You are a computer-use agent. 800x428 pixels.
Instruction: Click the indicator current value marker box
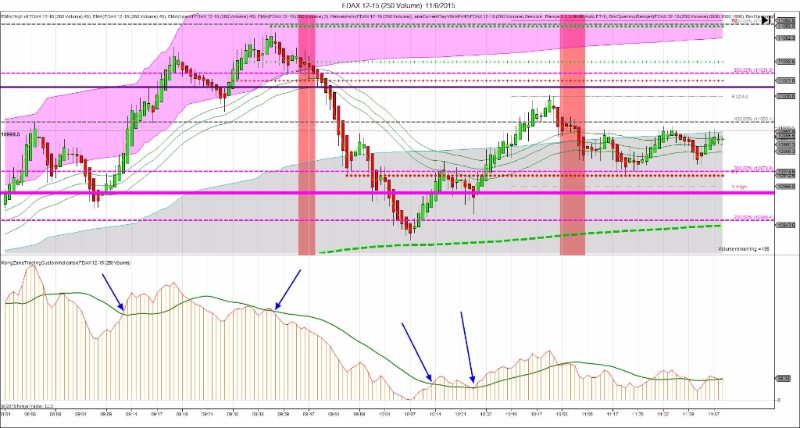pyautogui.click(x=783, y=379)
